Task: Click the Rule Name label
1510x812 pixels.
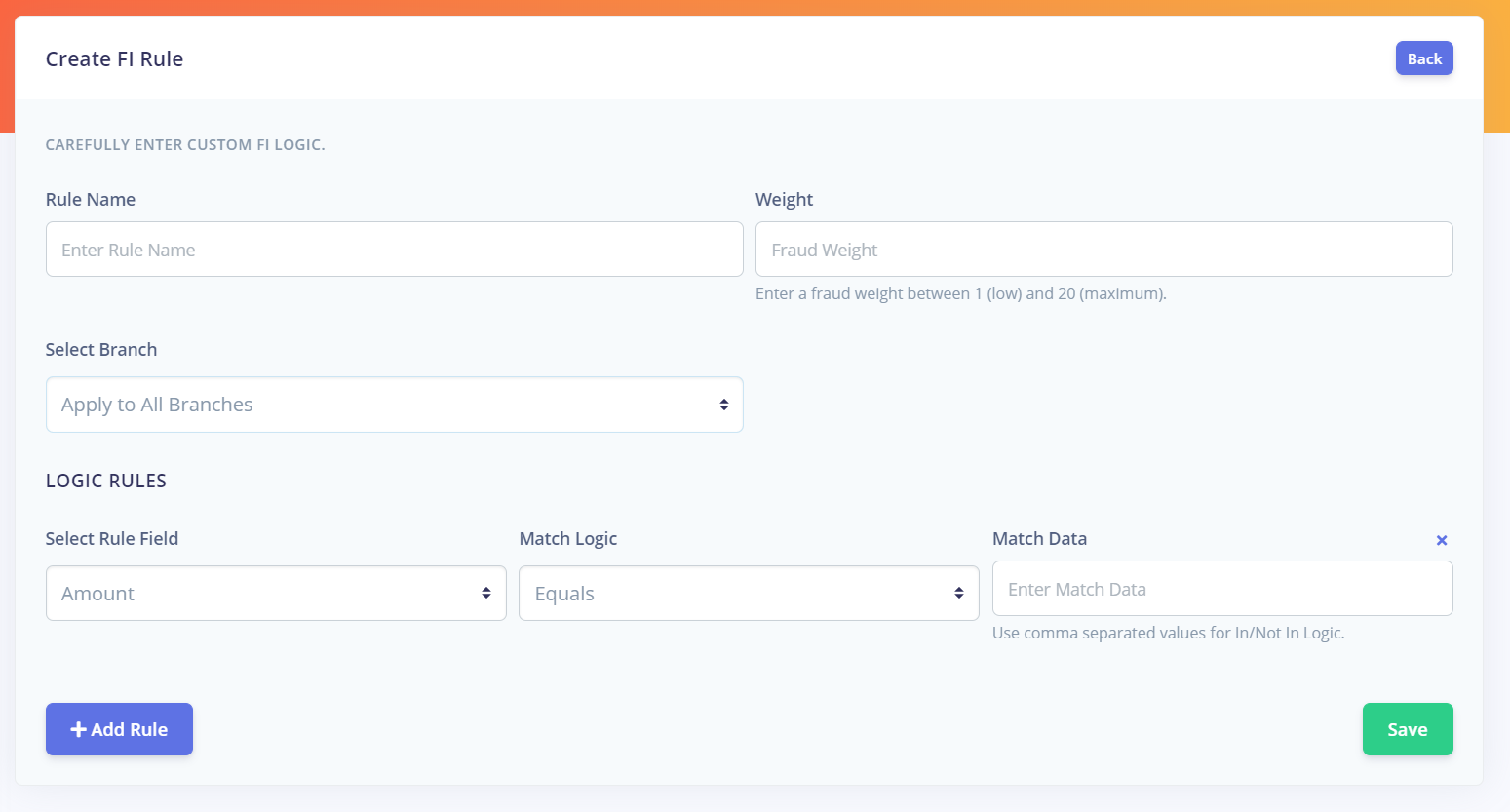Action: (91, 200)
